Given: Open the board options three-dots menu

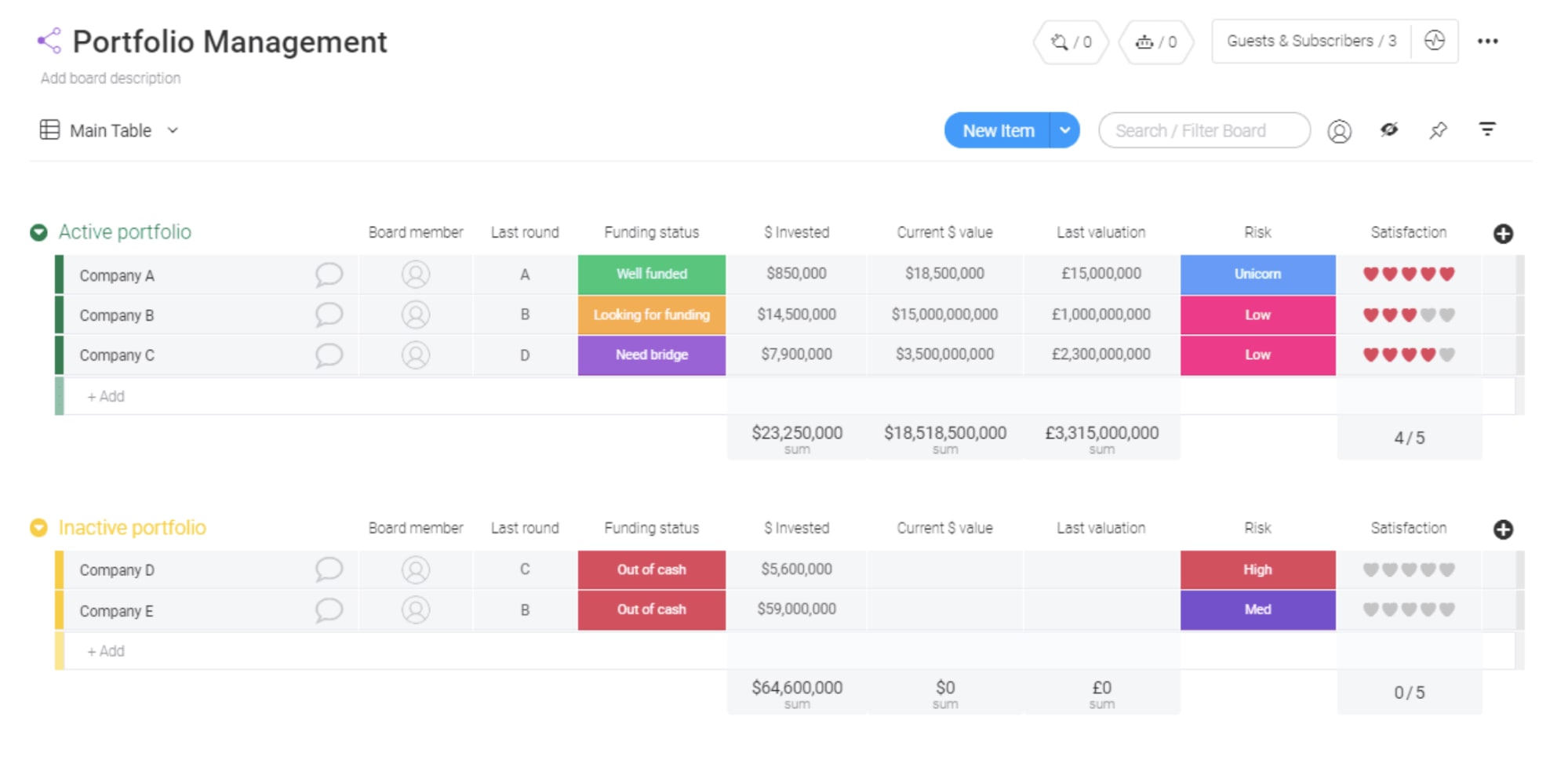Looking at the screenshot, I should (1489, 41).
